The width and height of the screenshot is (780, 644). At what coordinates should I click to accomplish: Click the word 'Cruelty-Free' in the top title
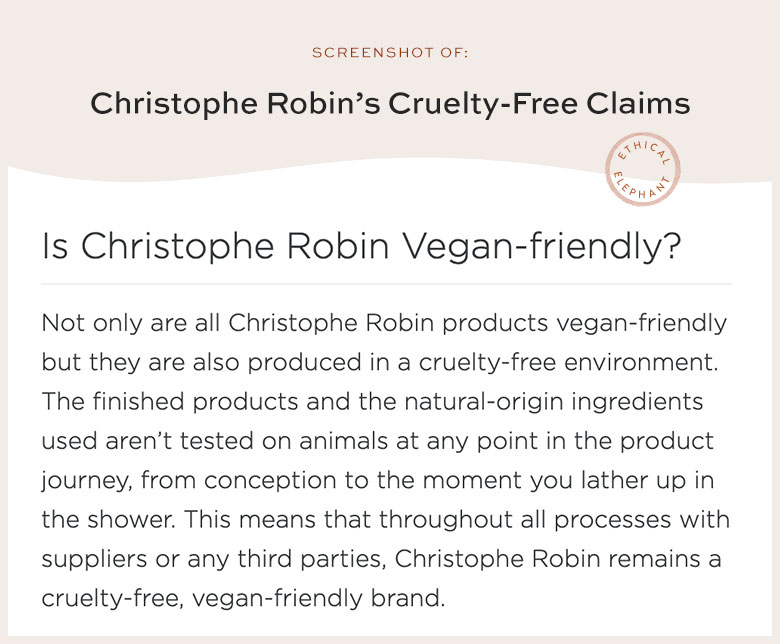coord(483,104)
